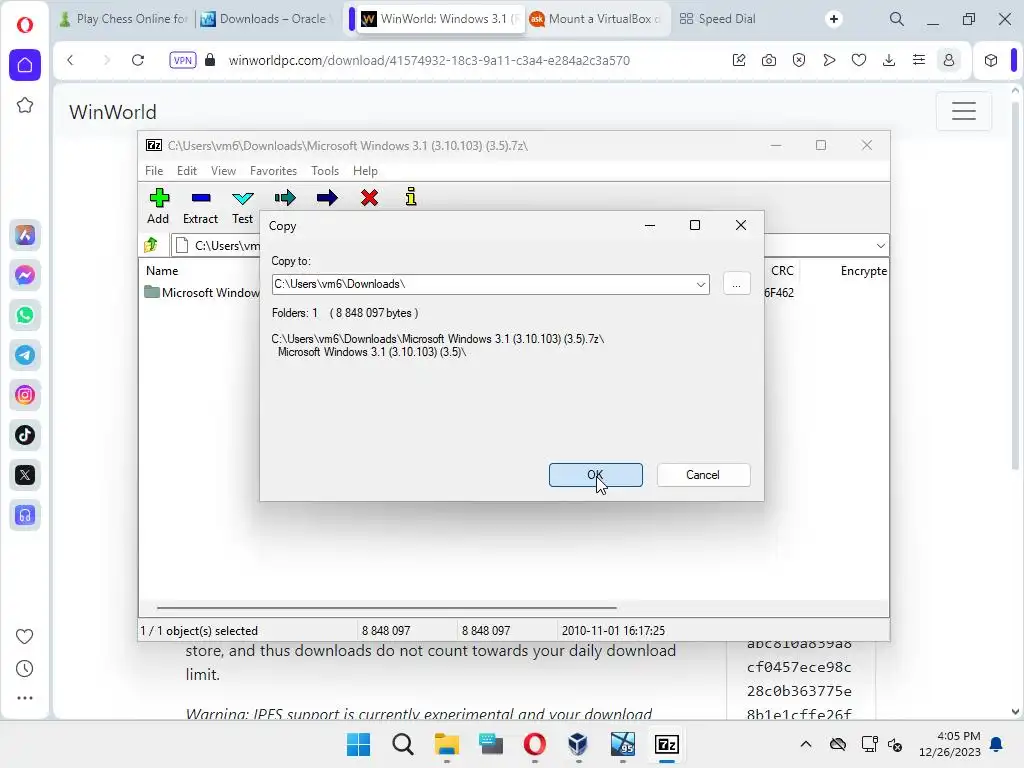
Task: Click the 7-Zip Test toolbar icon
Action: point(242,198)
